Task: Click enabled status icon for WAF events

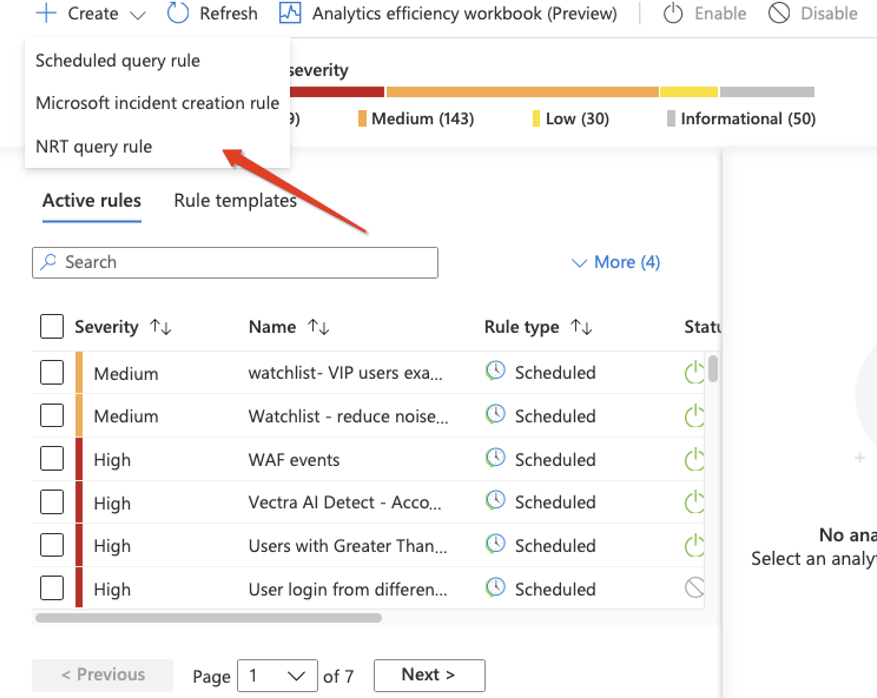Action: (694, 459)
